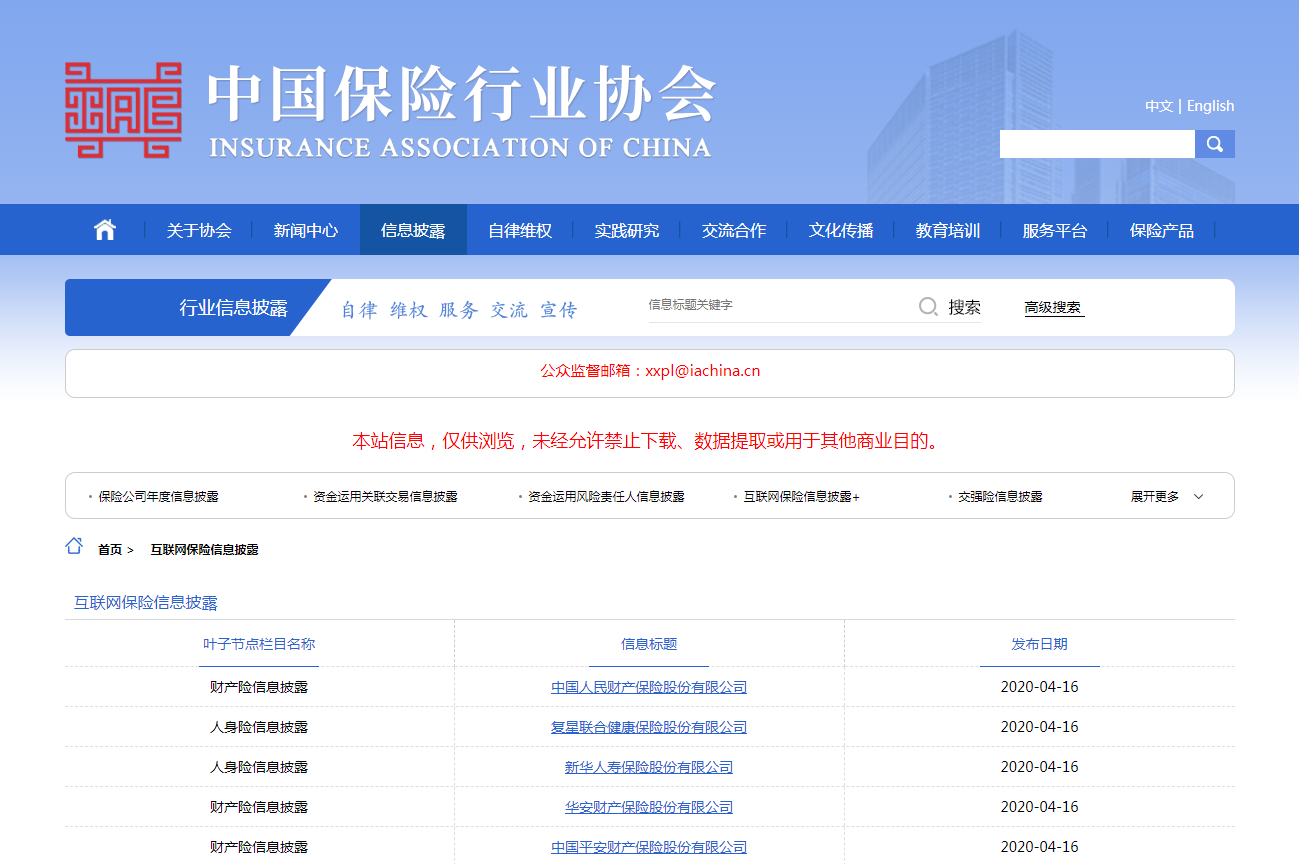The height and width of the screenshot is (864, 1299).
Task: Open the 信息披露 navigation menu
Action: coord(413,230)
